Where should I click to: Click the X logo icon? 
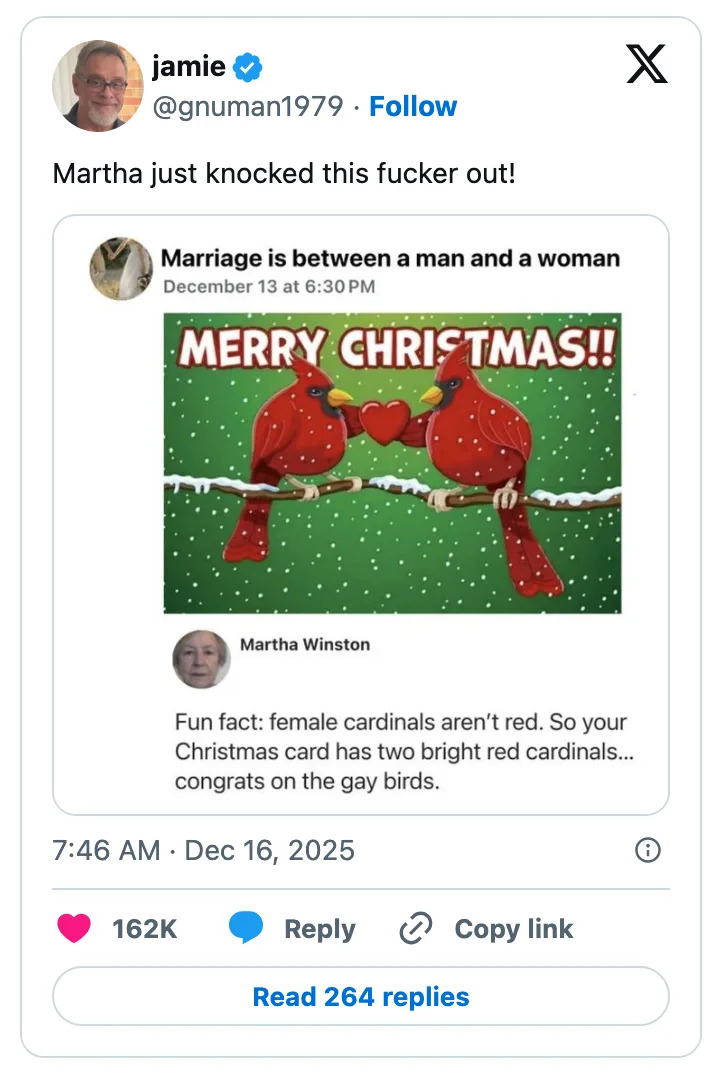coord(646,67)
